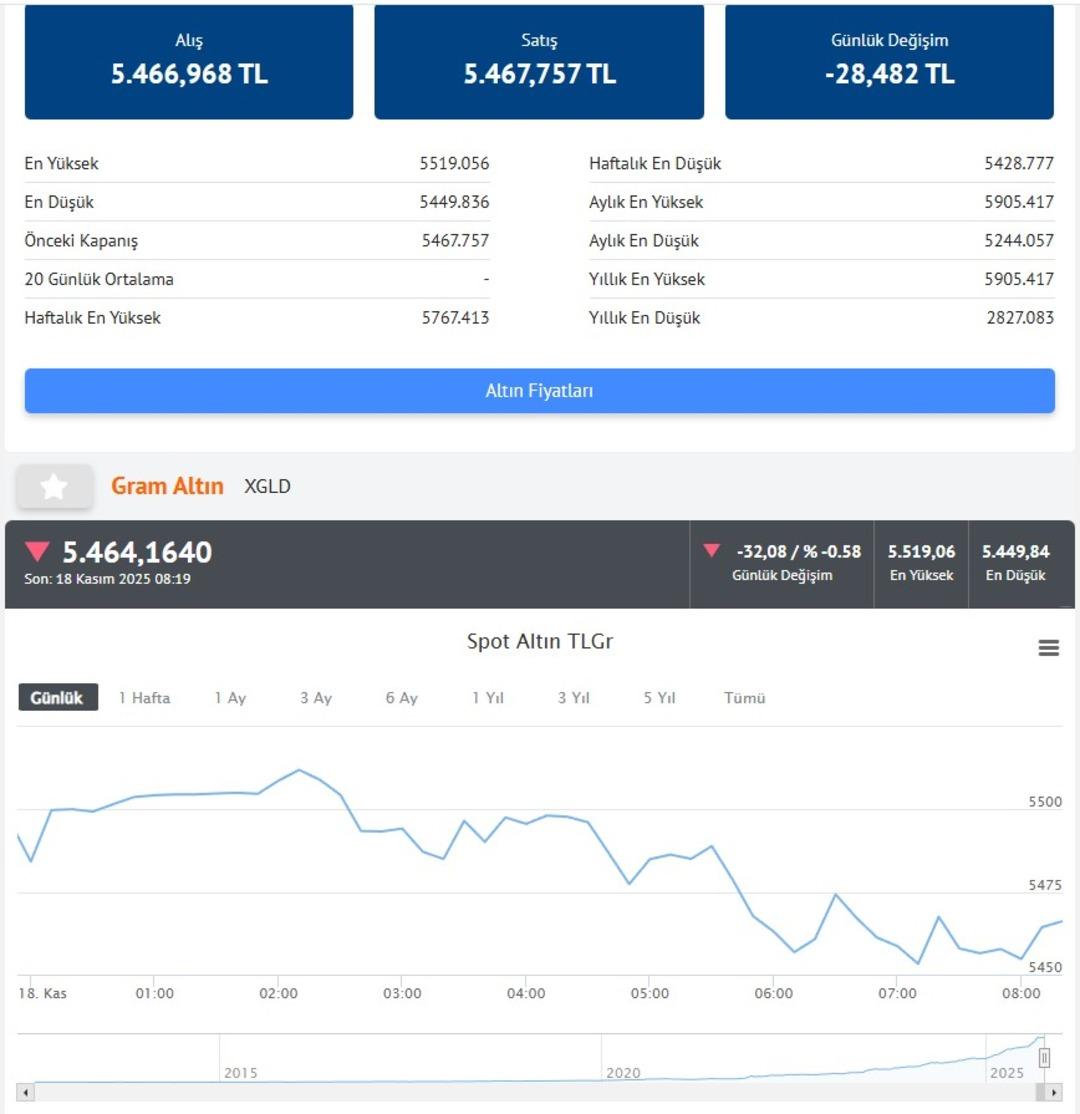Click the star icon to favorite Gram Altın
Image resolution: width=1080 pixels, height=1114 pixels.
[x=55, y=487]
